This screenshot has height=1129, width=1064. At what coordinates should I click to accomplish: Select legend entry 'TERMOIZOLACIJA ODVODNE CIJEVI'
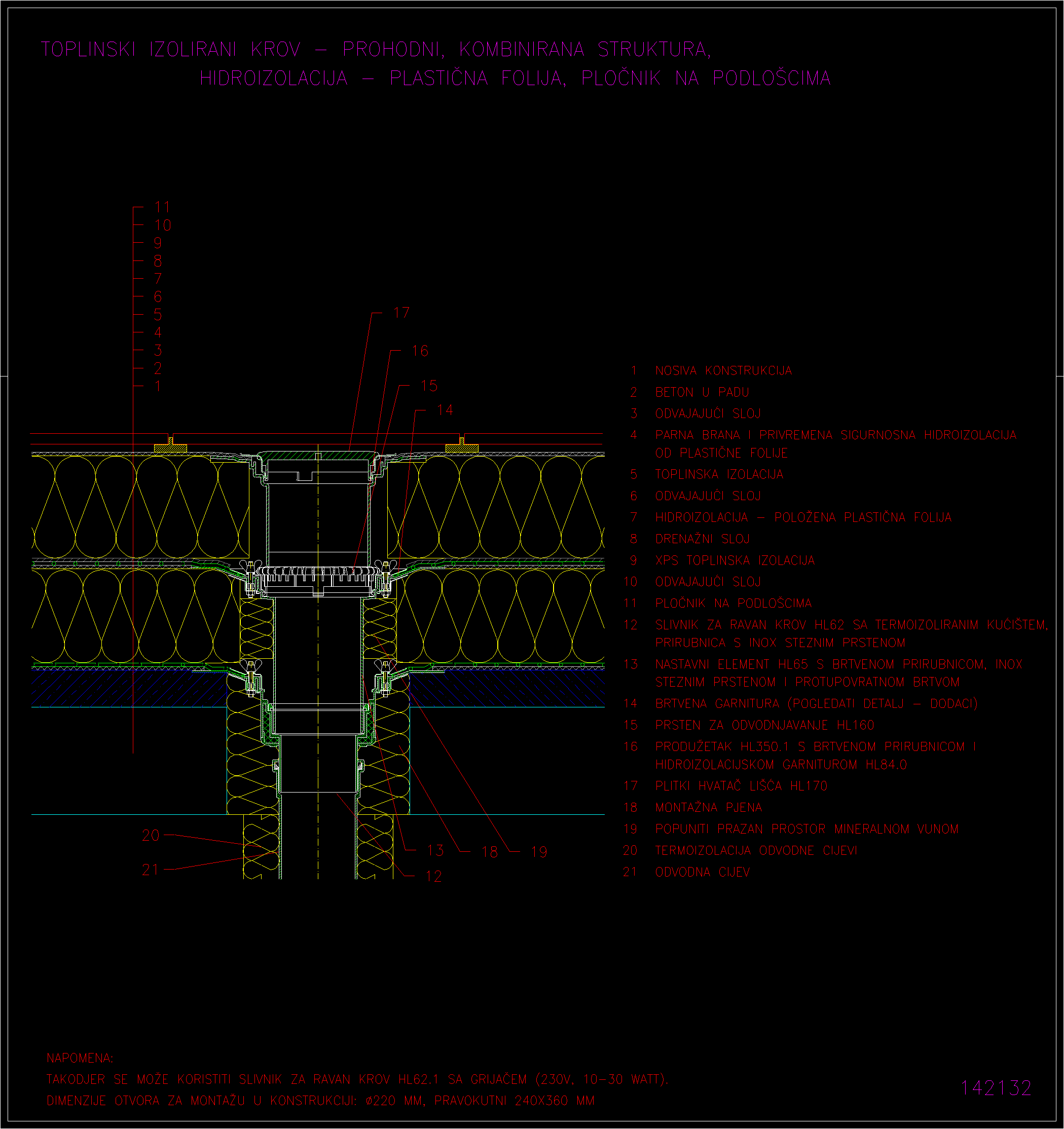pos(756,851)
